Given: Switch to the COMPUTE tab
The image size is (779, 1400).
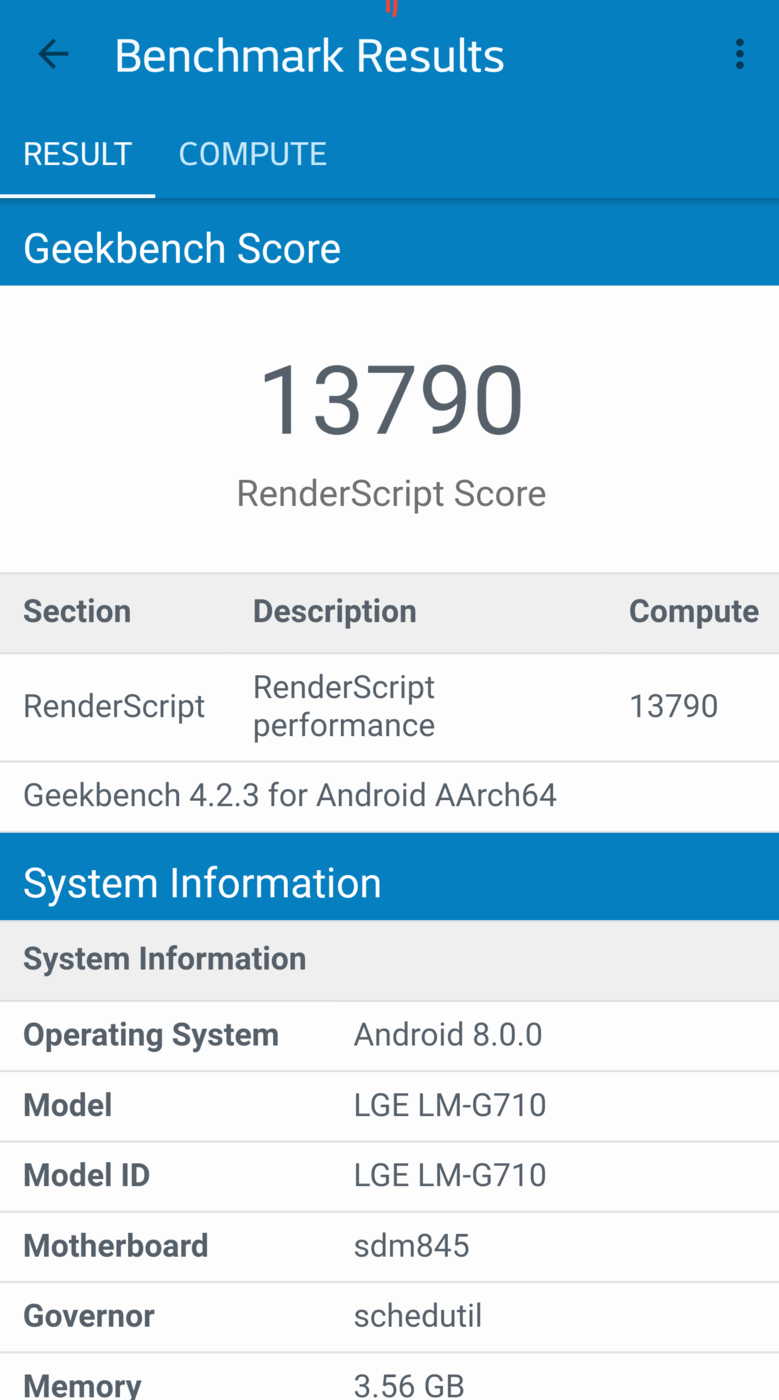Looking at the screenshot, I should 252,154.
